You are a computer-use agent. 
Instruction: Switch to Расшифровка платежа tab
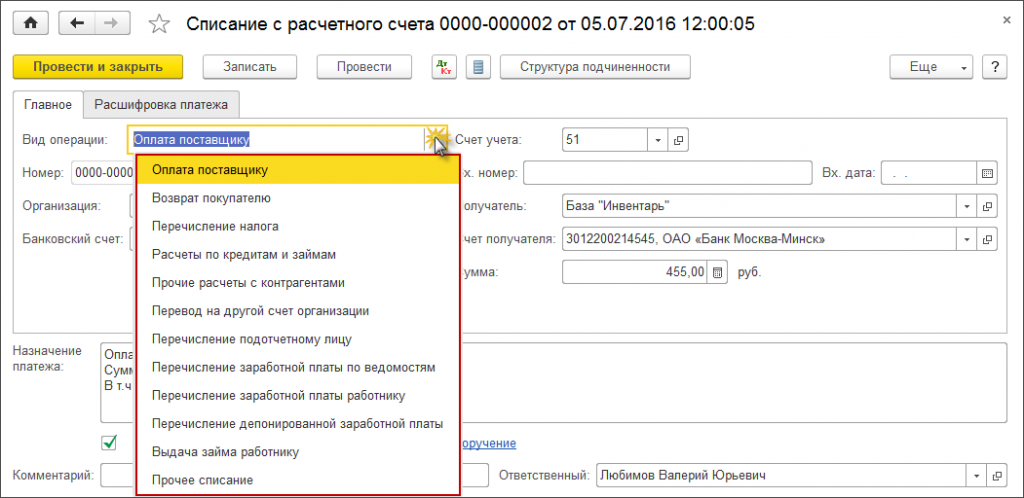pos(161,104)
